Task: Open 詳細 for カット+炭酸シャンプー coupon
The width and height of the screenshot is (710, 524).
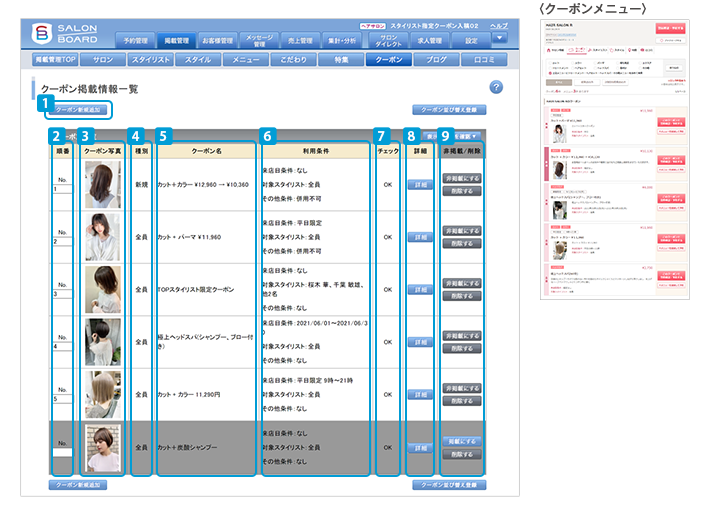Action: click(420, 448)
